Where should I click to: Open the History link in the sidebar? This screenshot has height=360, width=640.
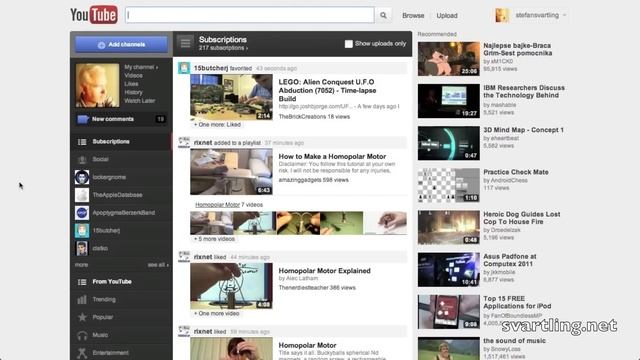point(133,92)
